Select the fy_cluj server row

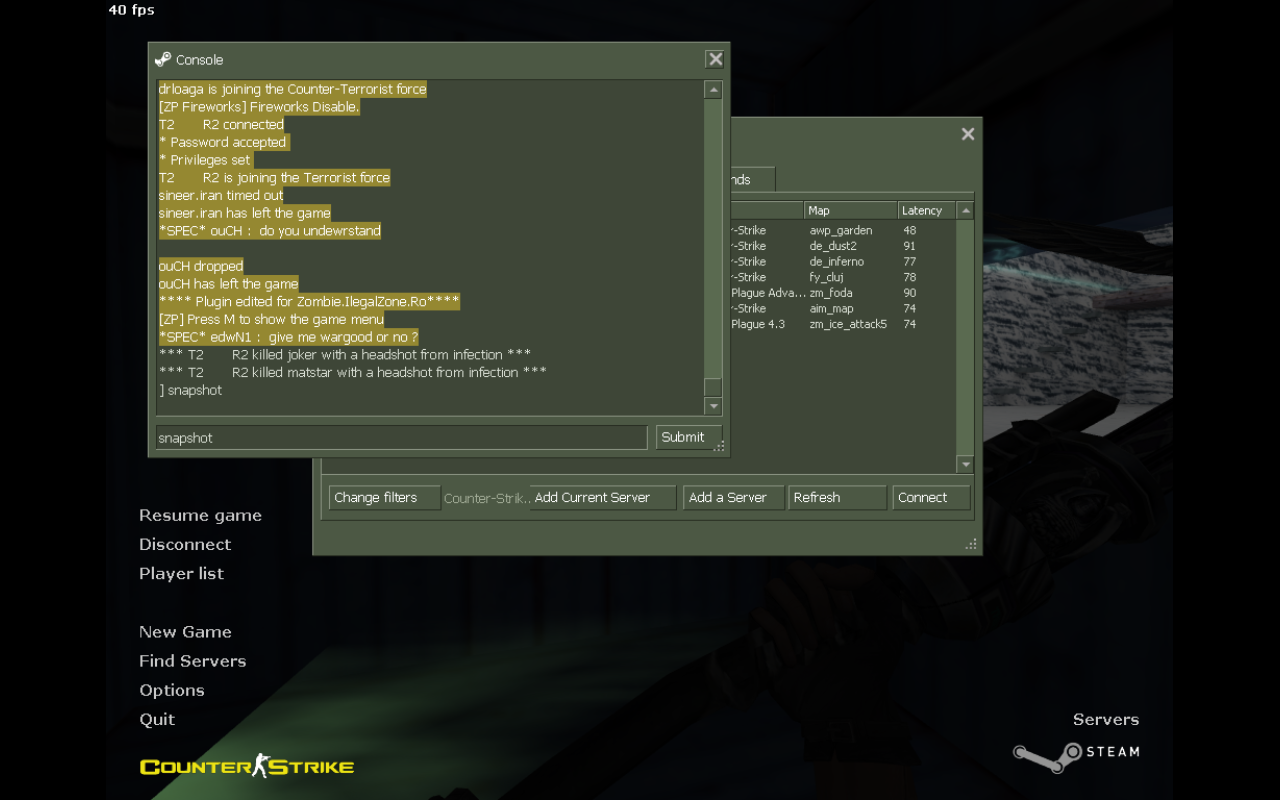(843, 277)
